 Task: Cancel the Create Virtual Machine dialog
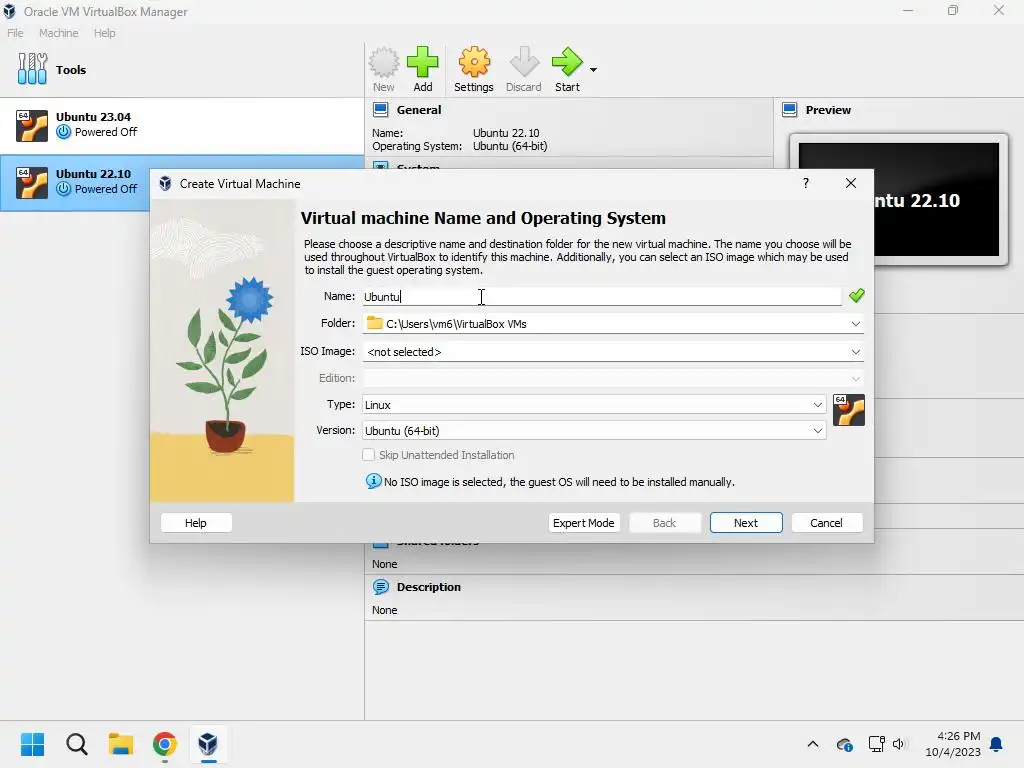click(826, 523)
